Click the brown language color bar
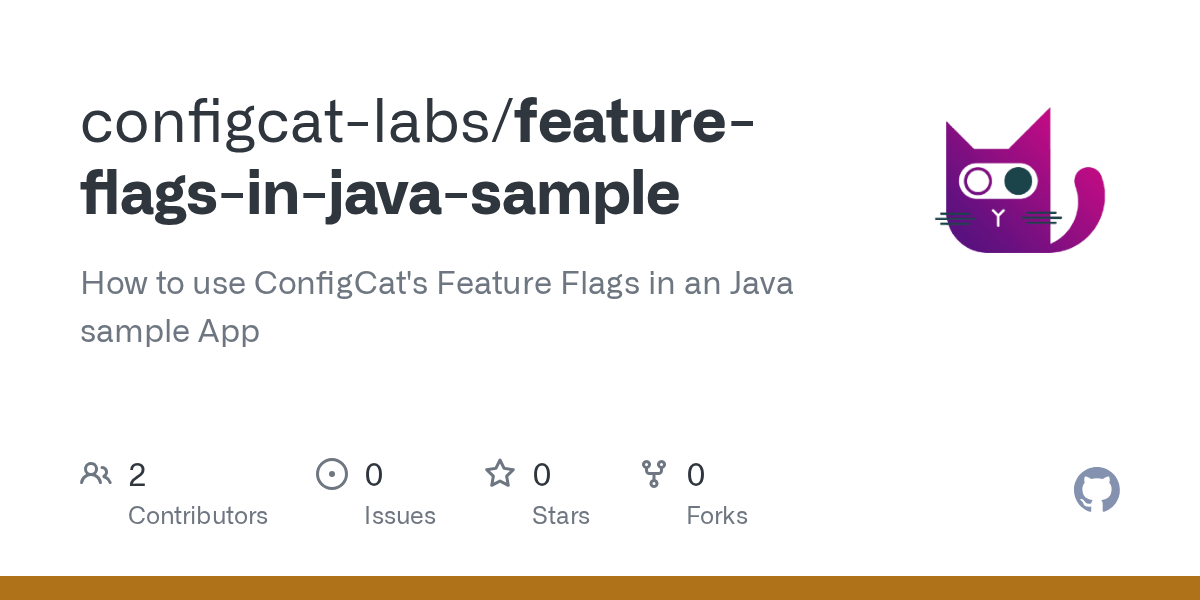This screenshot has width=1200, height=600. [x=600, y=588]
